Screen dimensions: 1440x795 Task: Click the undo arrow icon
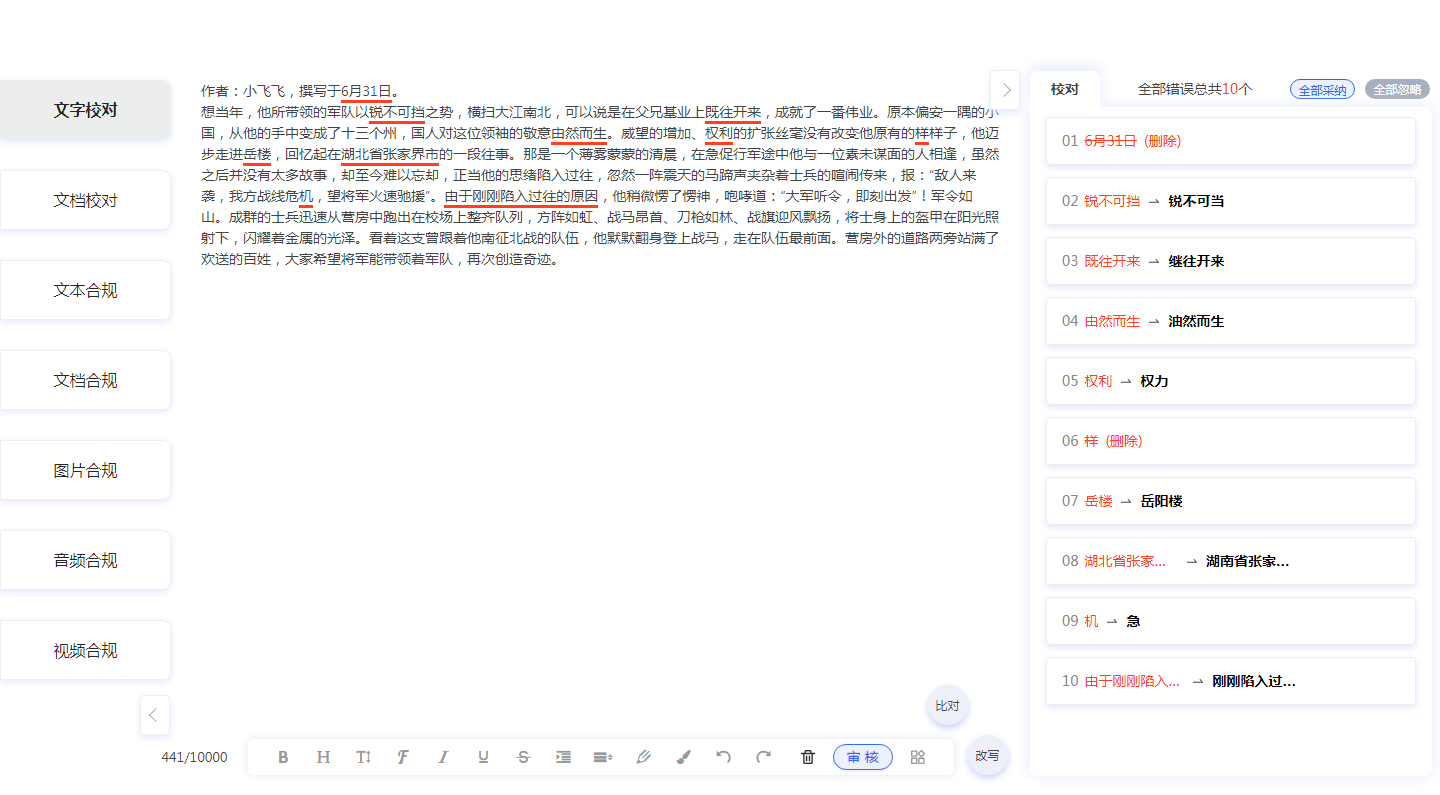pyautogui.click(x=723, y=757)
